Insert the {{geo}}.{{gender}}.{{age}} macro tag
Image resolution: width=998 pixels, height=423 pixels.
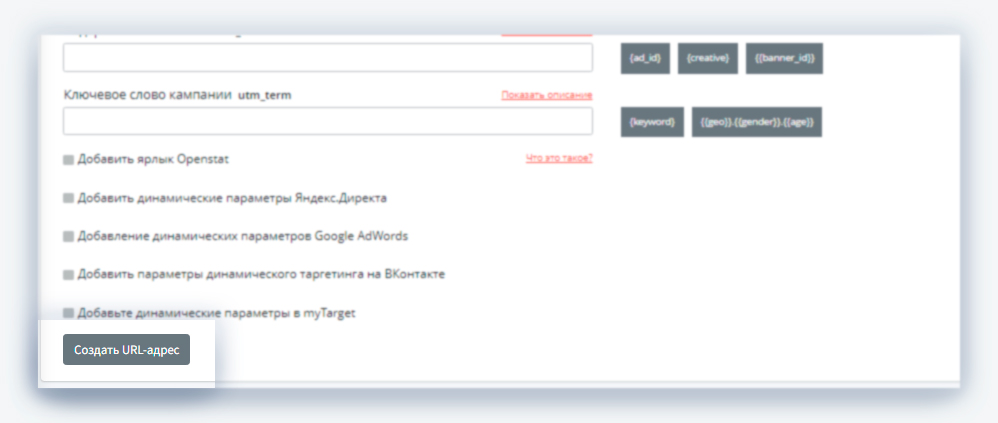(x=757, y=122)
